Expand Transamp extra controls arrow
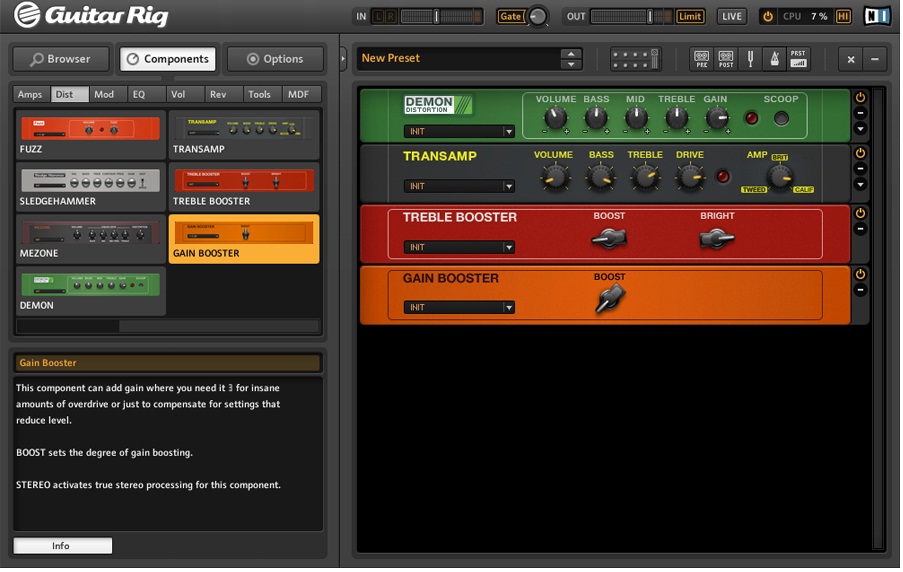The width and height of the screenshot is (903, 572). (860, 184)
